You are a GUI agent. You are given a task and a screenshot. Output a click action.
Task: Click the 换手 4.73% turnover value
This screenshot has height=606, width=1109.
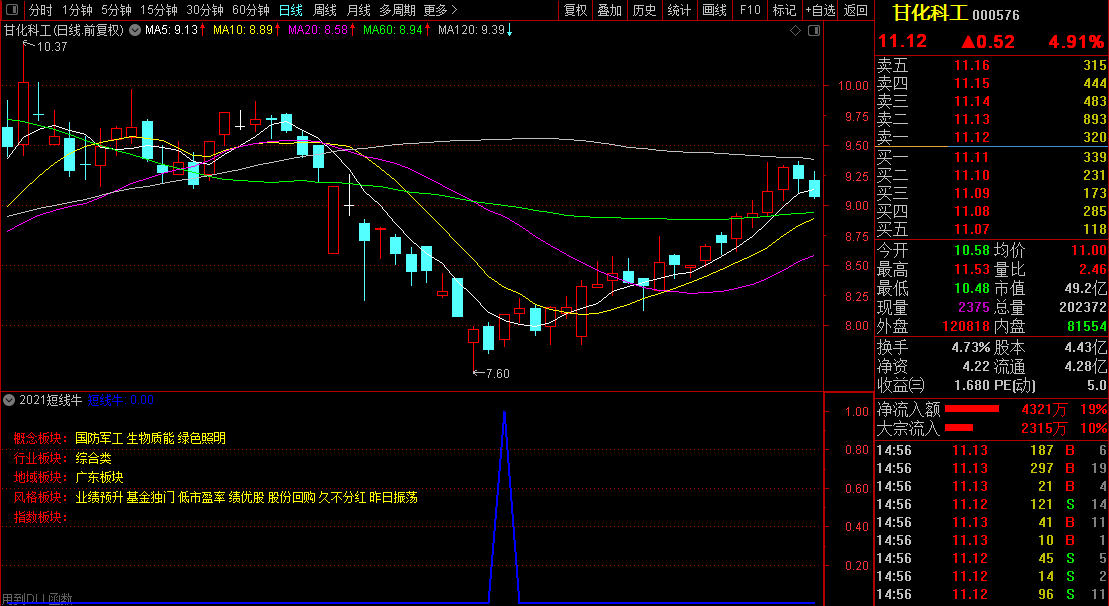(x=971, y=347)
